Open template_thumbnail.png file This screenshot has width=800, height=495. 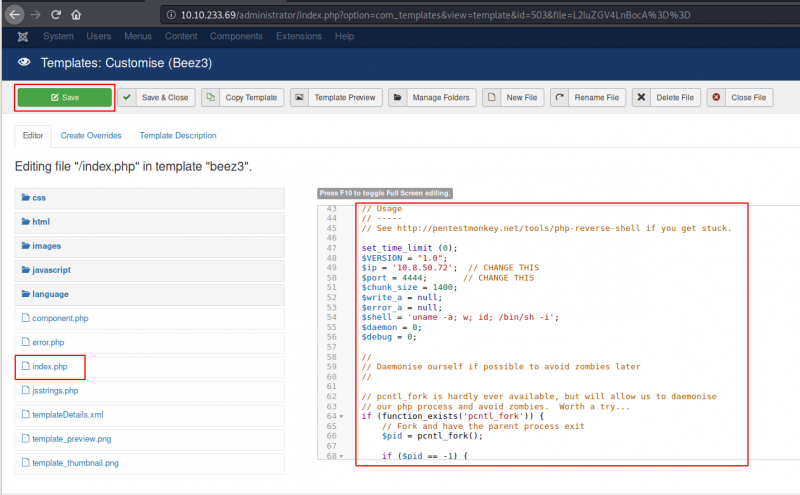pos(75,463)
